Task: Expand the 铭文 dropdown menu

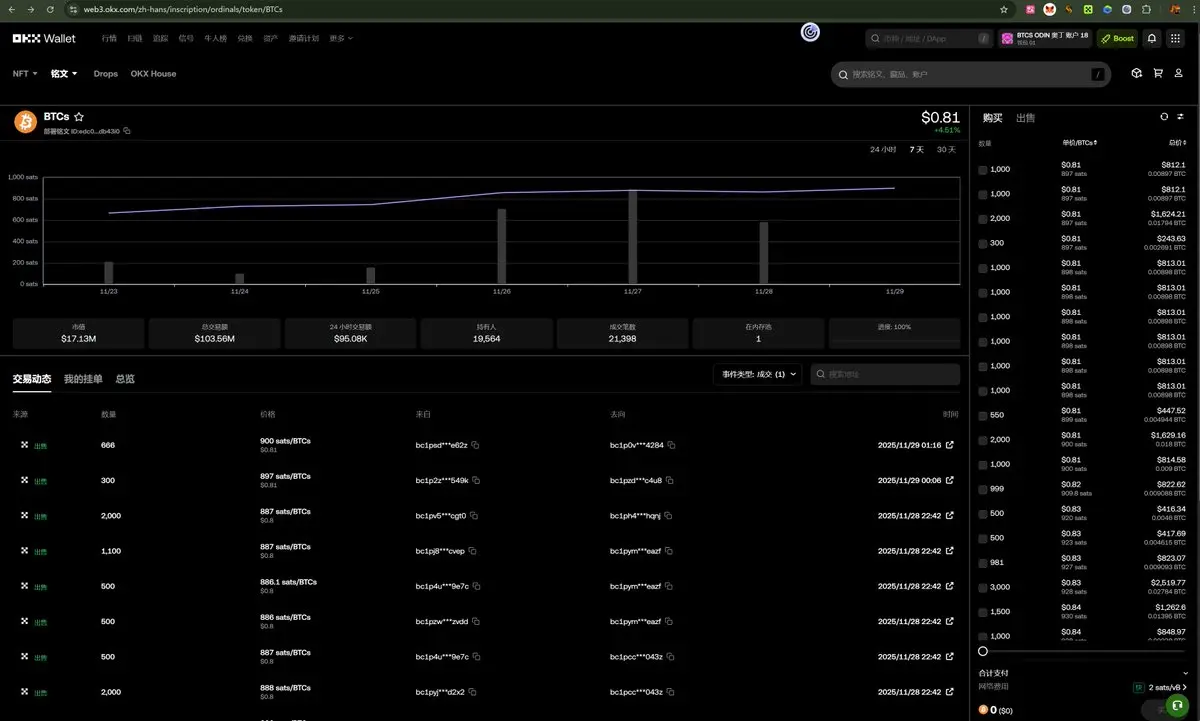Action: click(64, 74)
